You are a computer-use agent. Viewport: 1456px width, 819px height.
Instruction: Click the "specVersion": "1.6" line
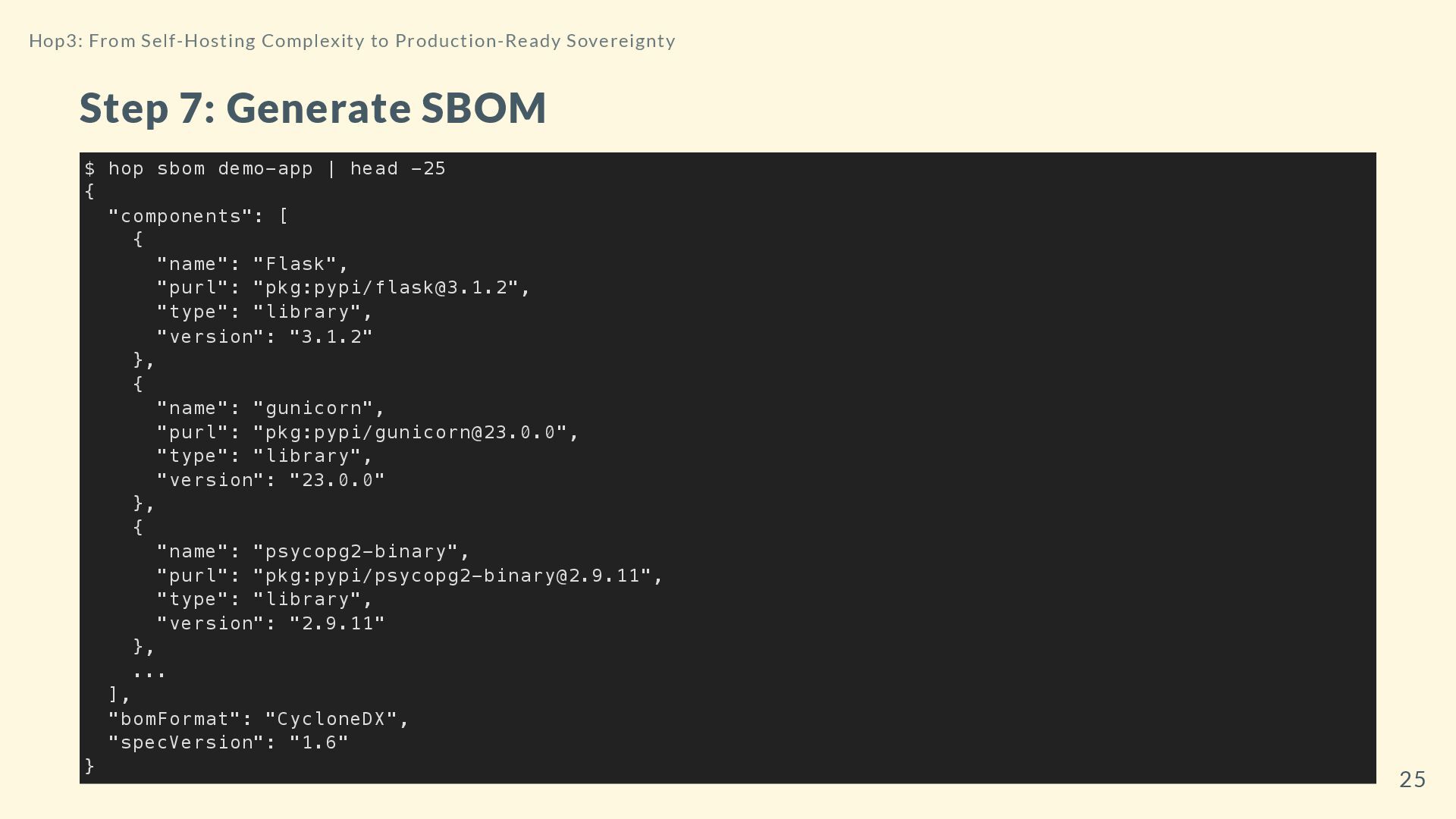228,742
